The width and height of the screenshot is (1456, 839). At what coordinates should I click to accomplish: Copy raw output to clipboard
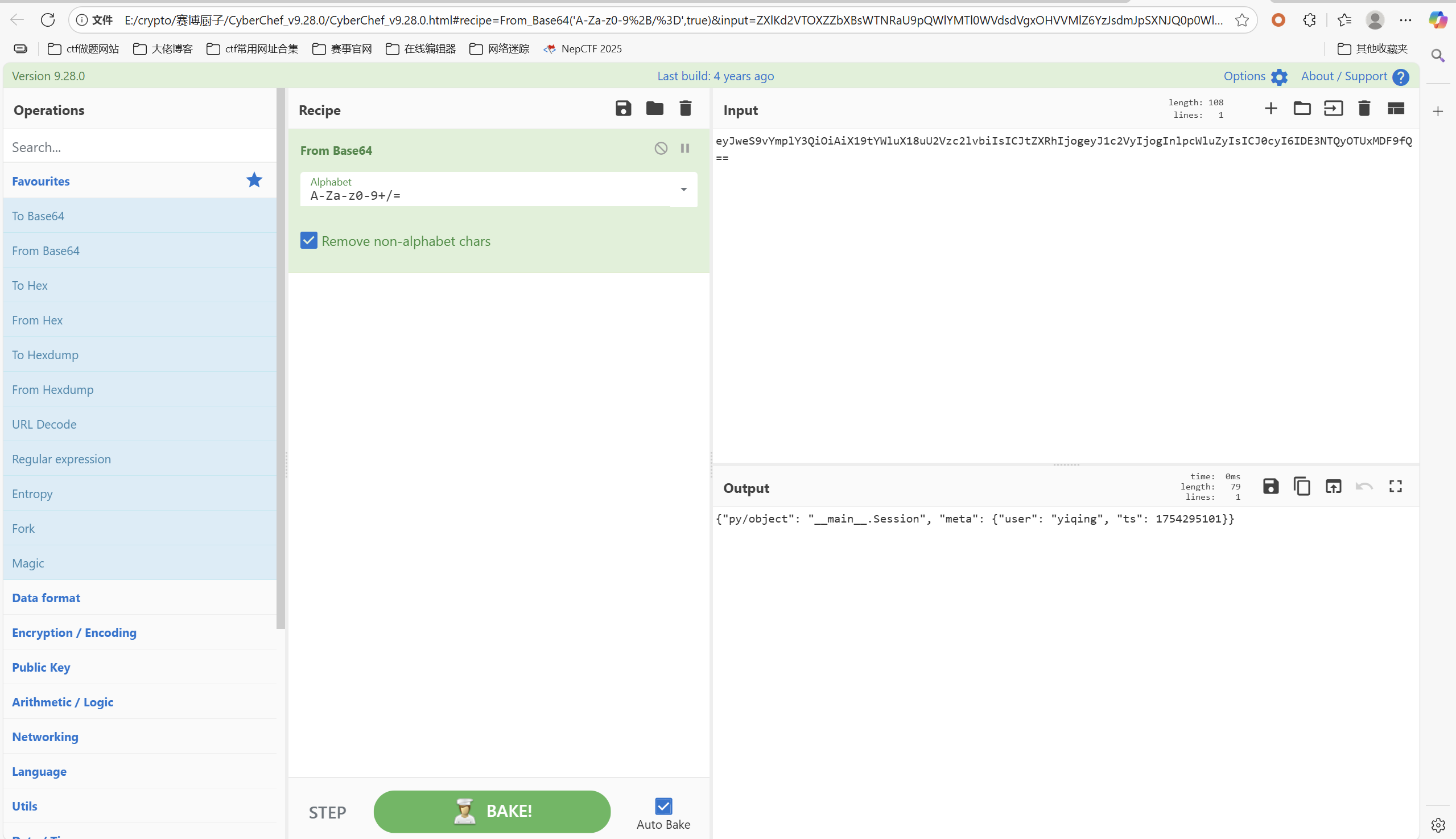tap(1302, 487)
